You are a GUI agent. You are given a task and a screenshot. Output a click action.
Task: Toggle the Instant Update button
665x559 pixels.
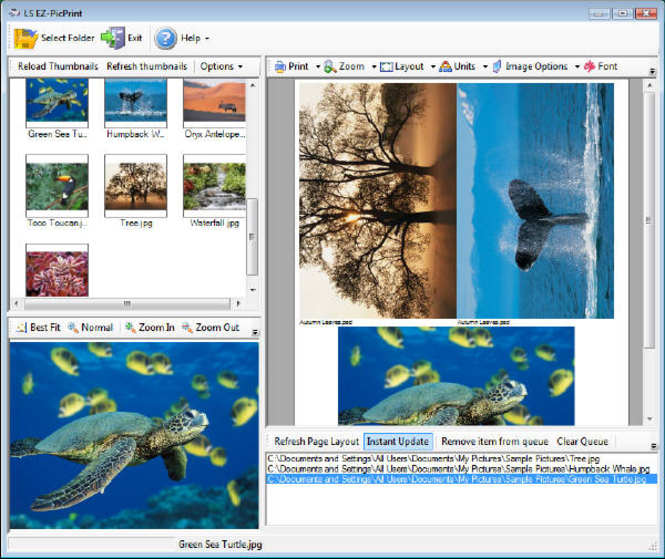[x=398, y=442]
